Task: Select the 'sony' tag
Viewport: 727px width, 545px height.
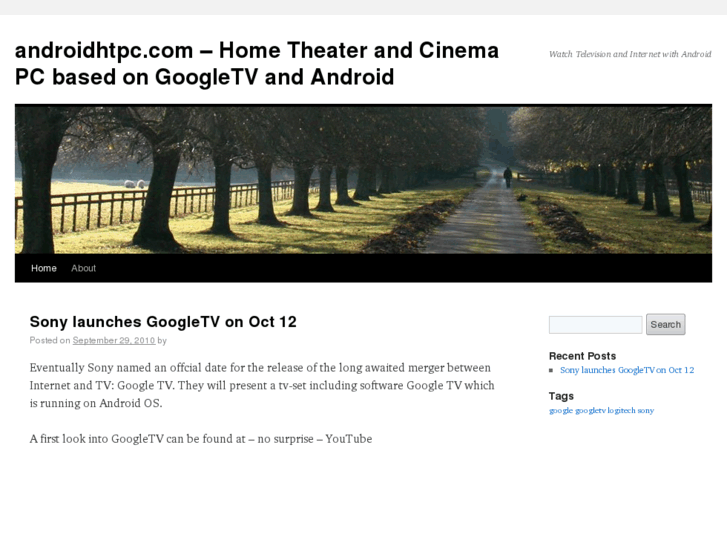Action: click(x=646, y=410)
